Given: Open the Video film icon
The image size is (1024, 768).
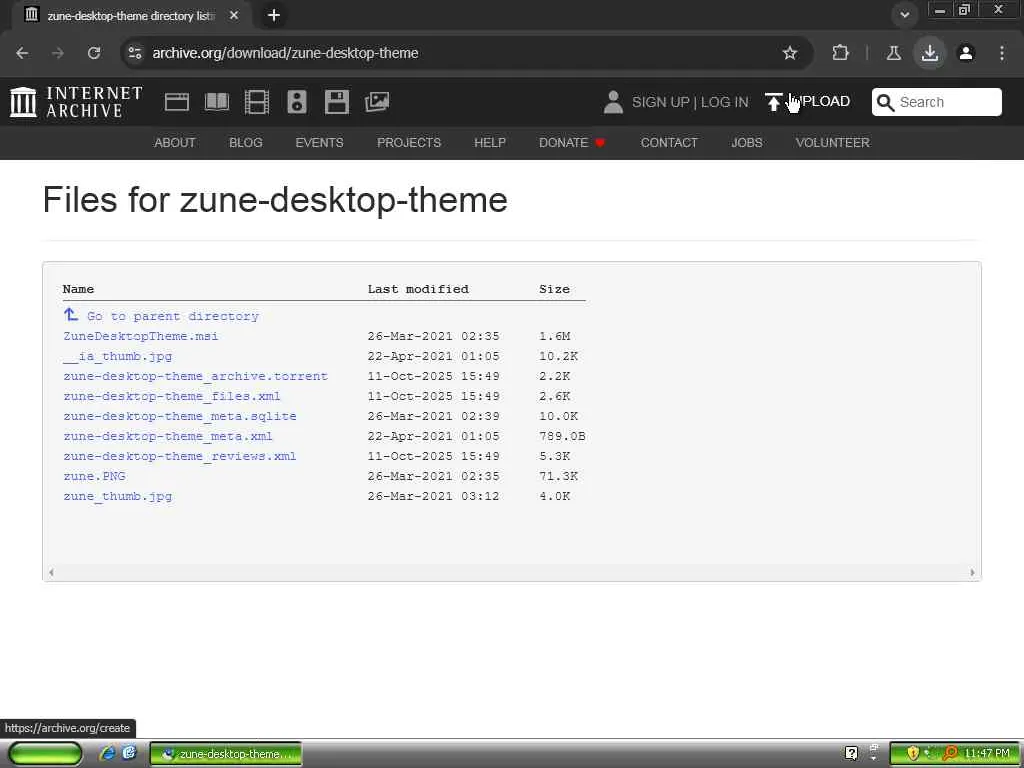Looking at the screenshot, I should coord(257,102).
